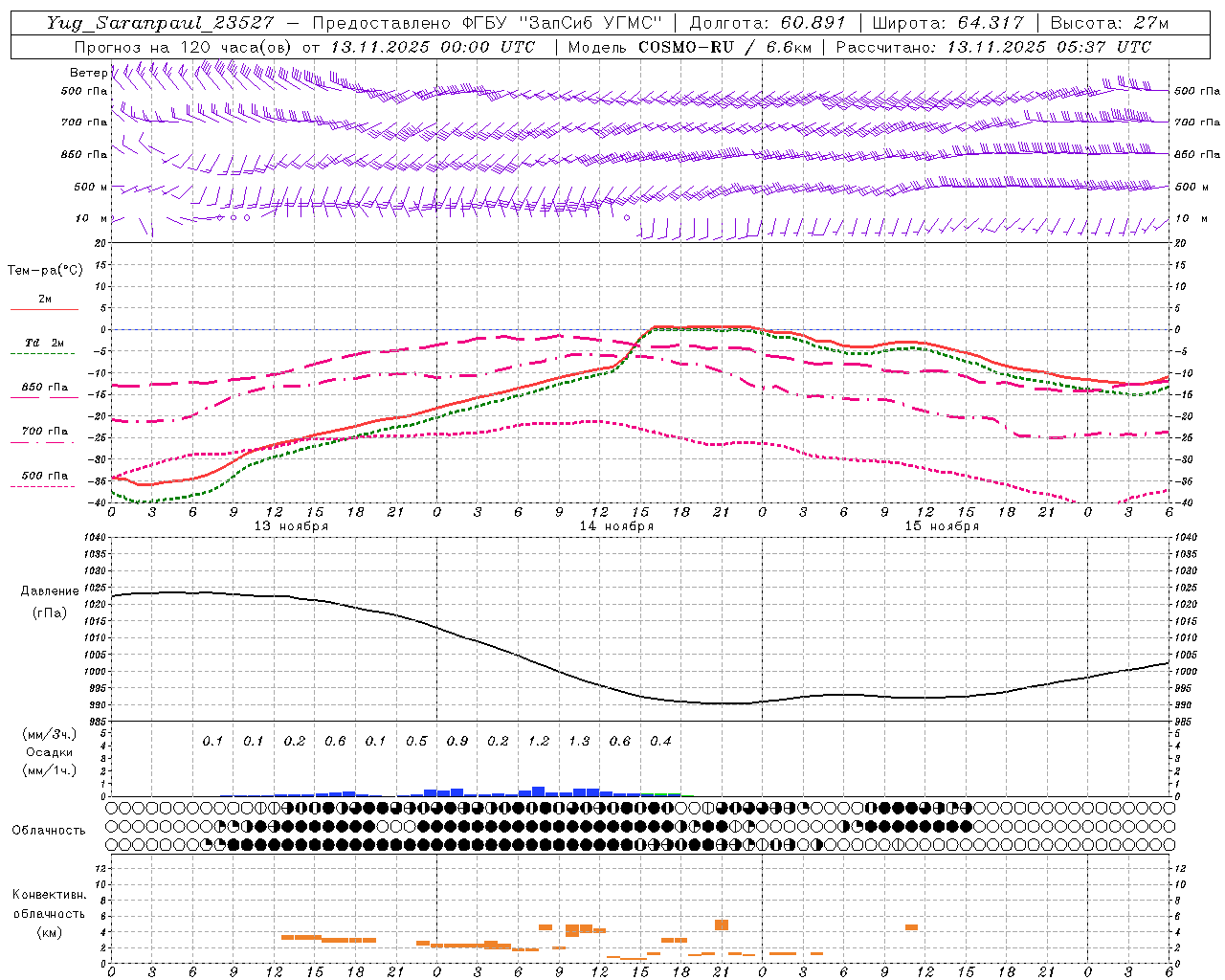Image resolution: width=1225 pixels, height=980 pixels.
Task: Click the "15 ноября" date label
Action: [x=942, y=526]
